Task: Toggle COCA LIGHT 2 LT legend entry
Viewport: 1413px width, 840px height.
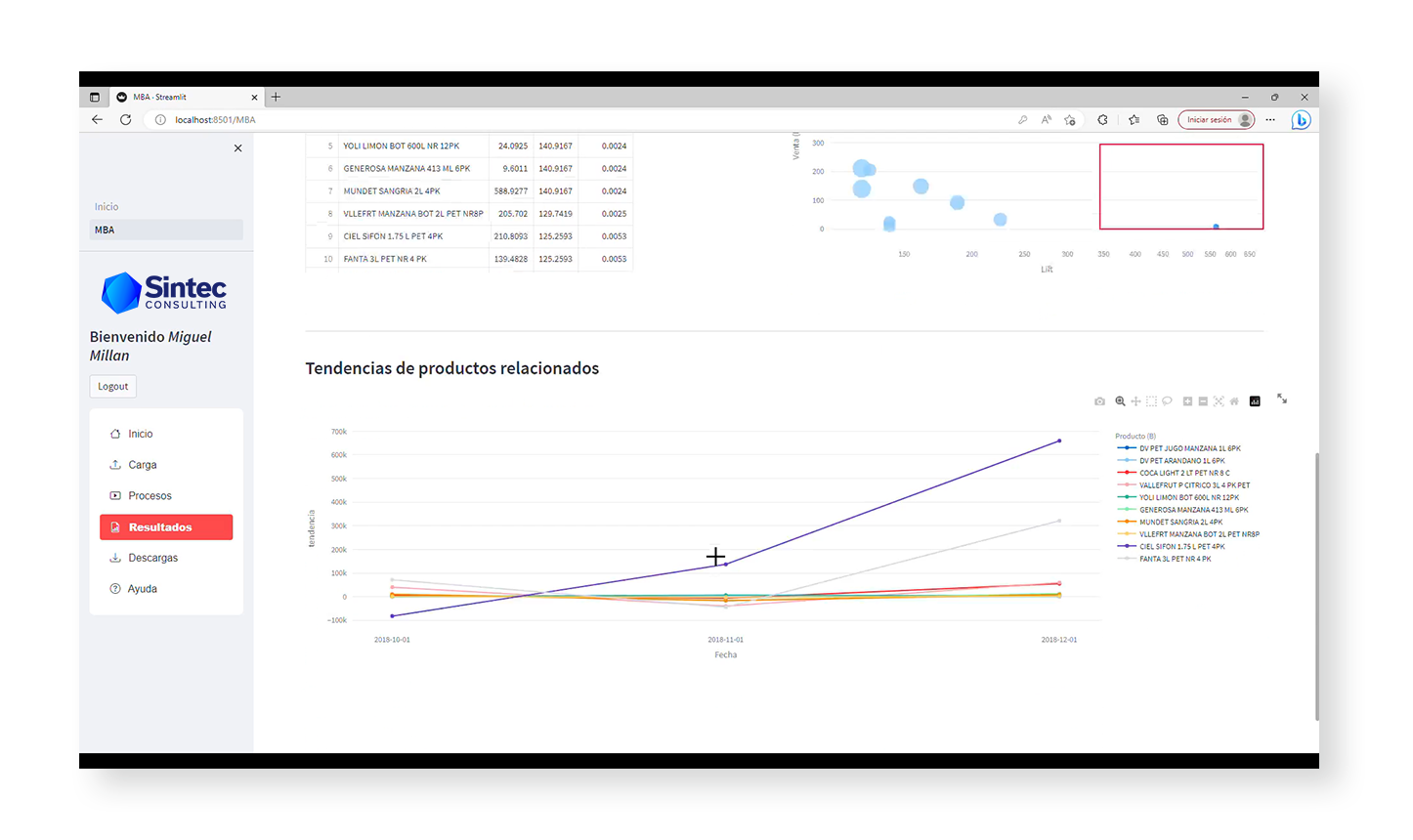Action: (x=1174, y=473)
